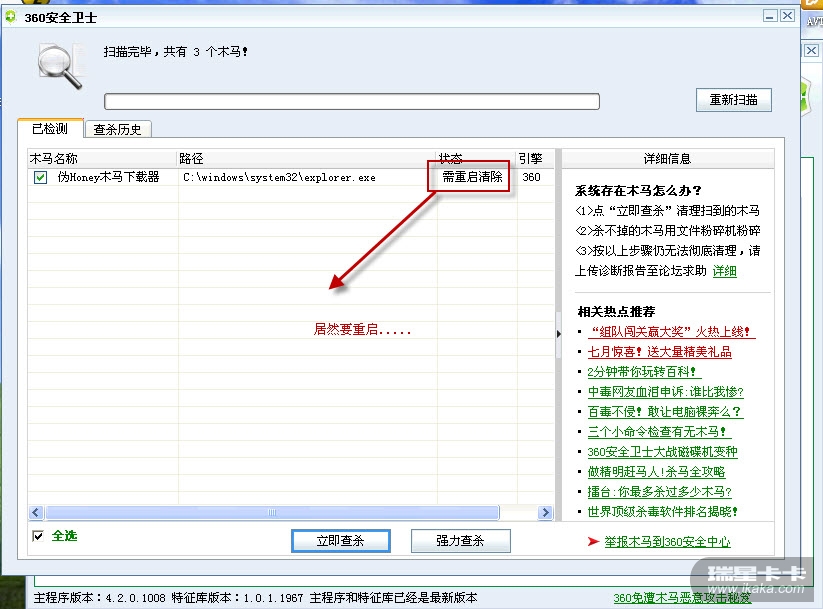Open 做精明赶马人!杀马全攻略 link
The width and height of the screenshot is (823, 609).
pyautogui.click(x=656, y=471)
